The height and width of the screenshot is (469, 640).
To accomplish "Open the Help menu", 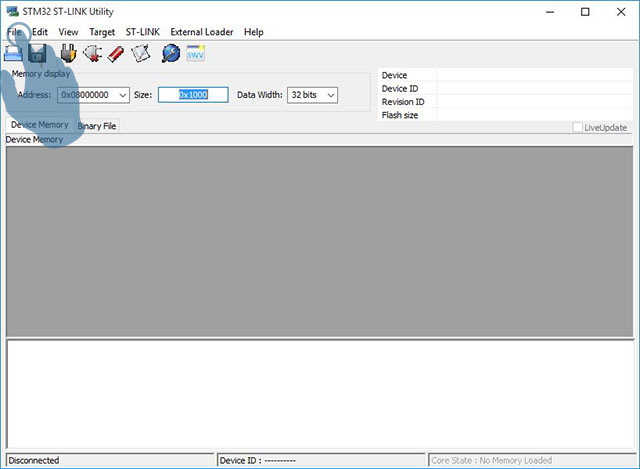I will pyautogui.click(x=253, y=32).
